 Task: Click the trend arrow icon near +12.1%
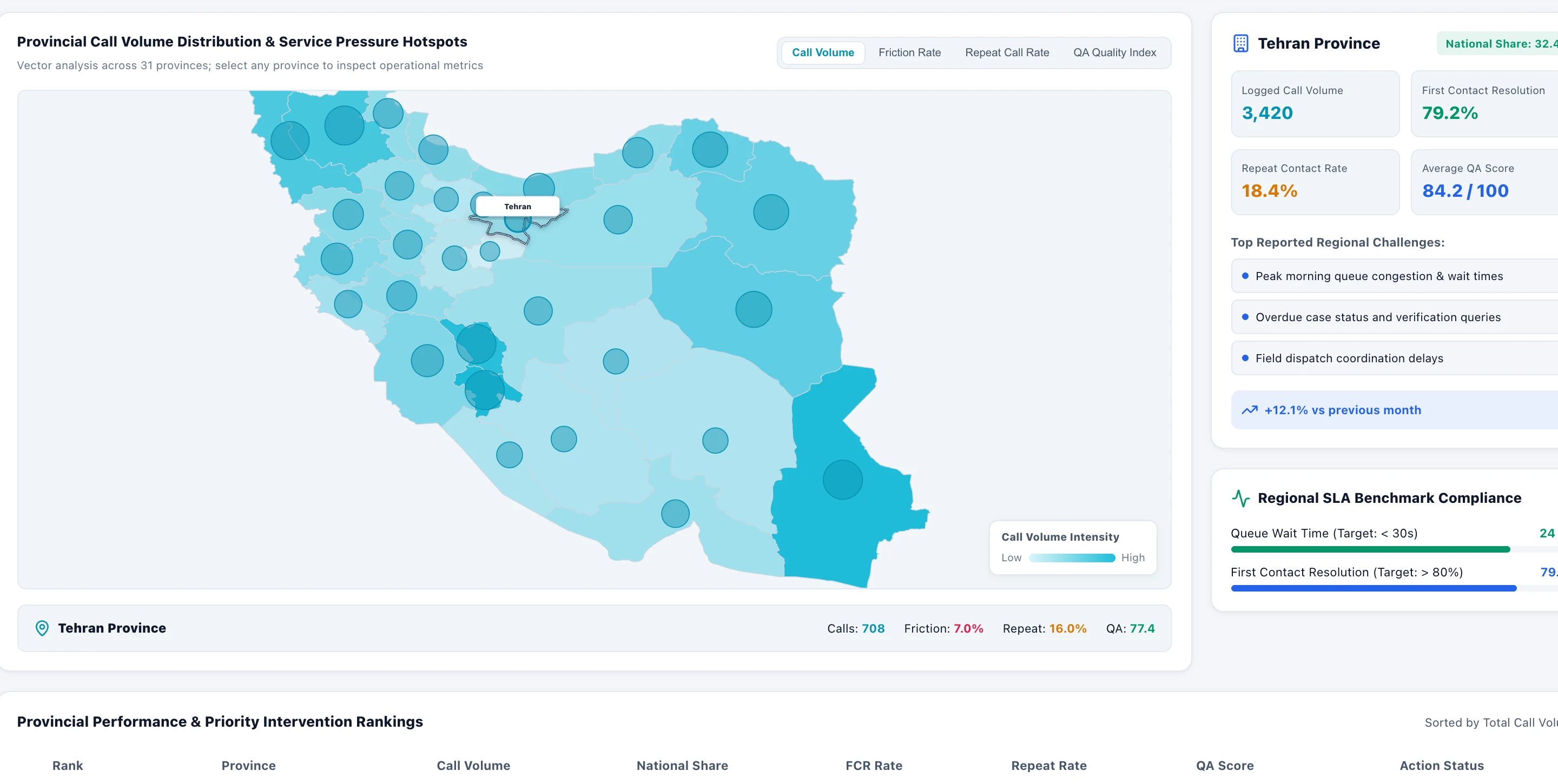(1250, 410)
